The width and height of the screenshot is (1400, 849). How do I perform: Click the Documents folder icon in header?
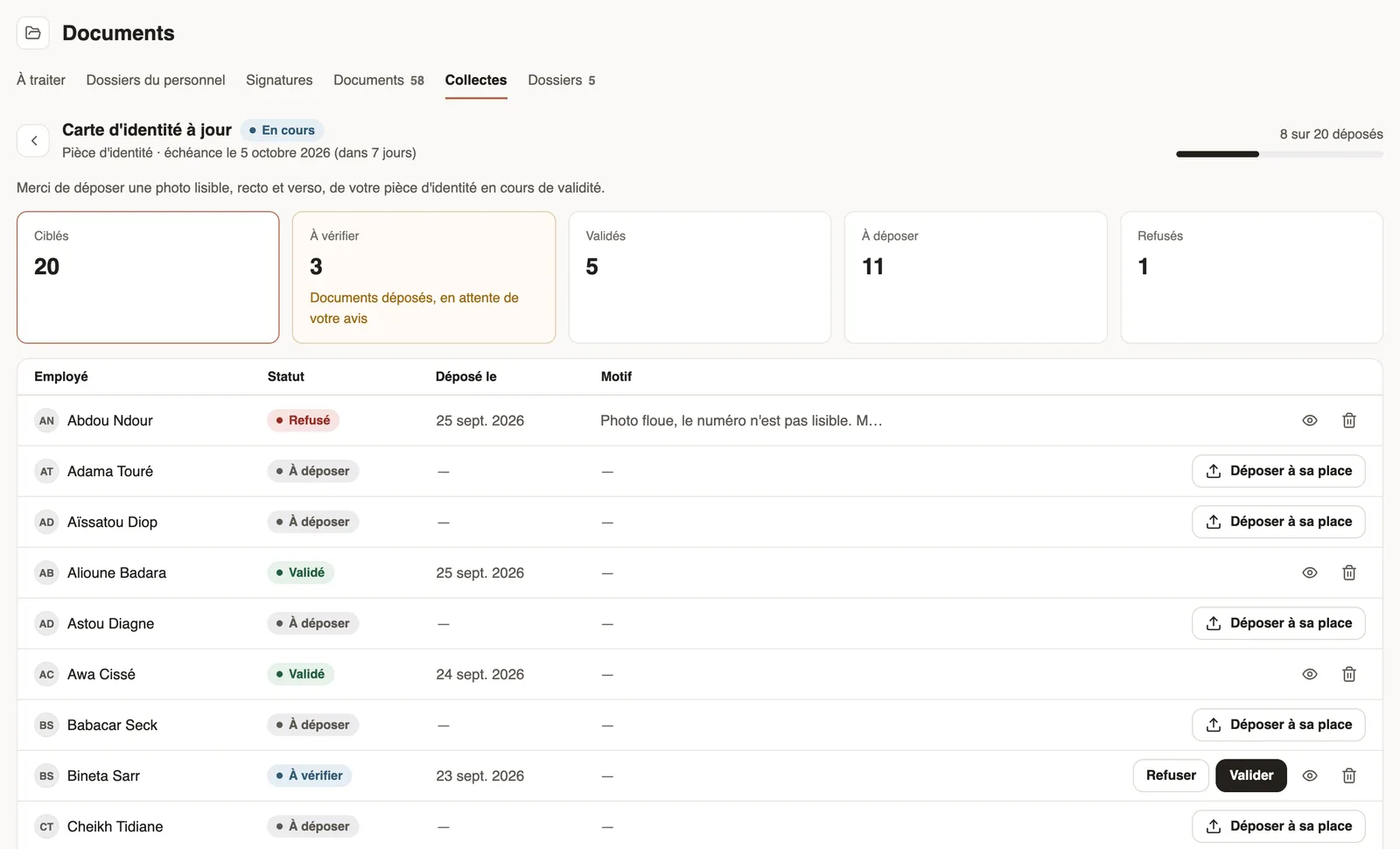(x=33, y=33)
